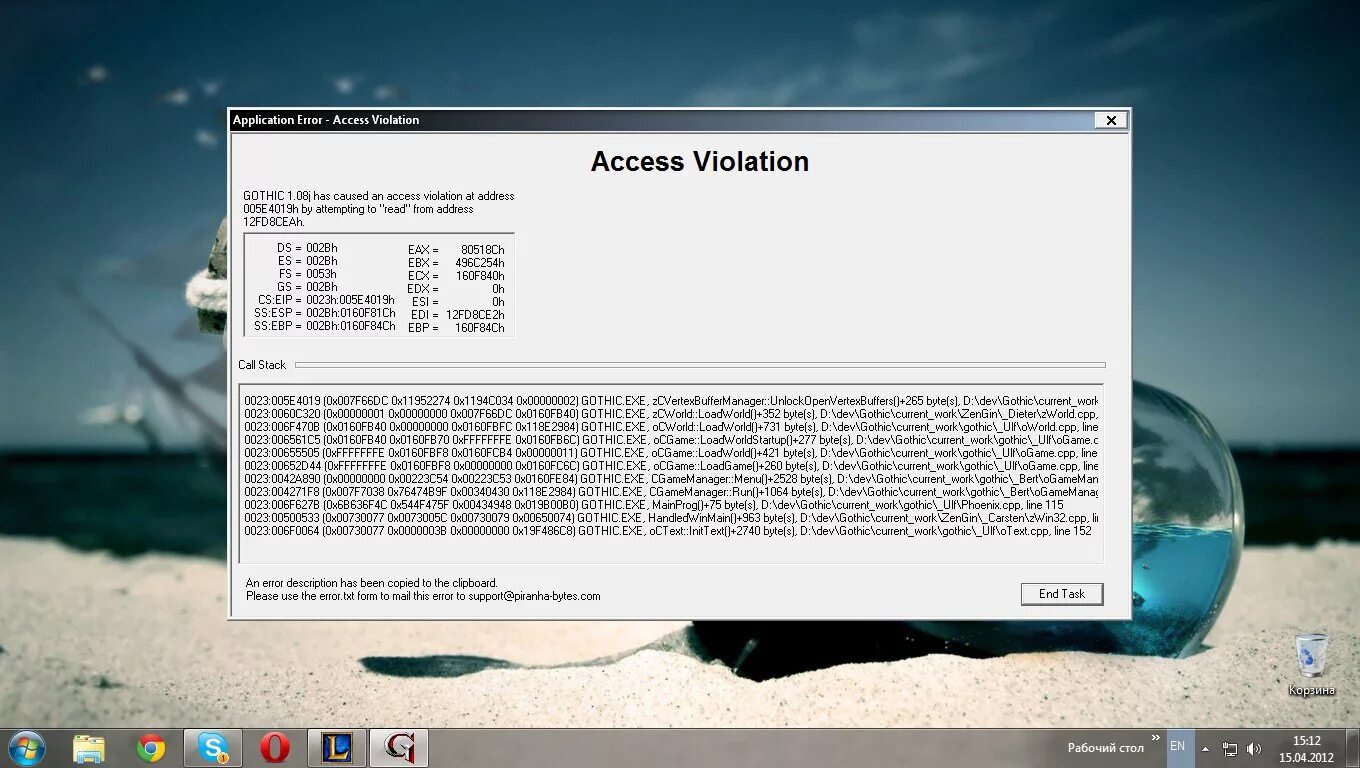Screen dimensions: 1360x768
Task: Select the oCWorld::LoadWorld +731 stack line
Action: 671,427
